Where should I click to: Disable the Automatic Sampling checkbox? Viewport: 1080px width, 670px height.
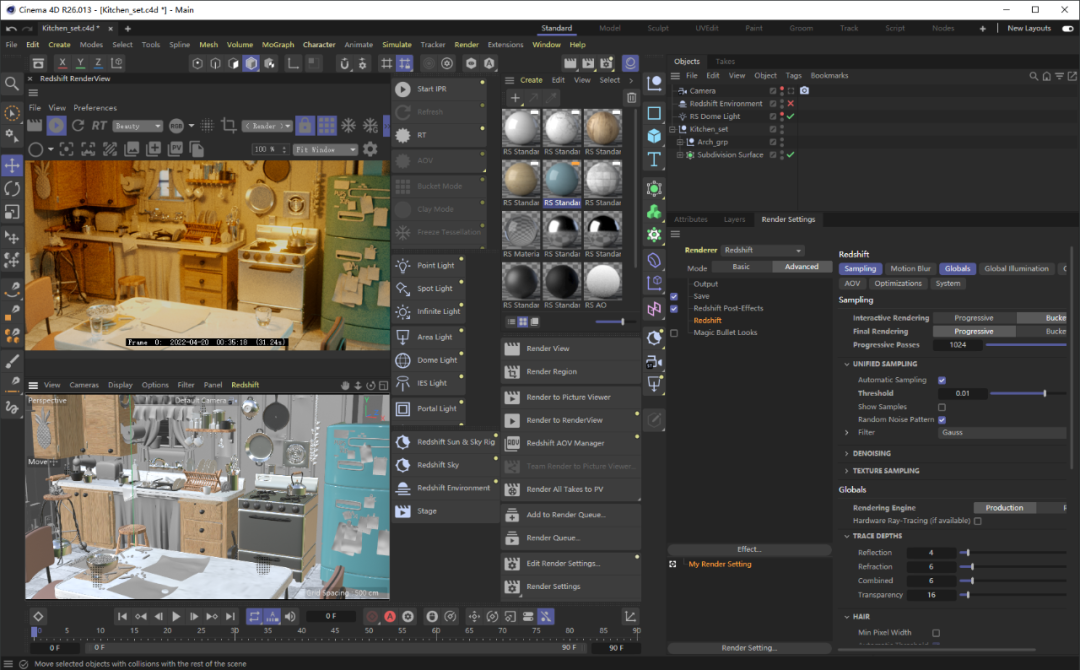[x=942, y=379]
